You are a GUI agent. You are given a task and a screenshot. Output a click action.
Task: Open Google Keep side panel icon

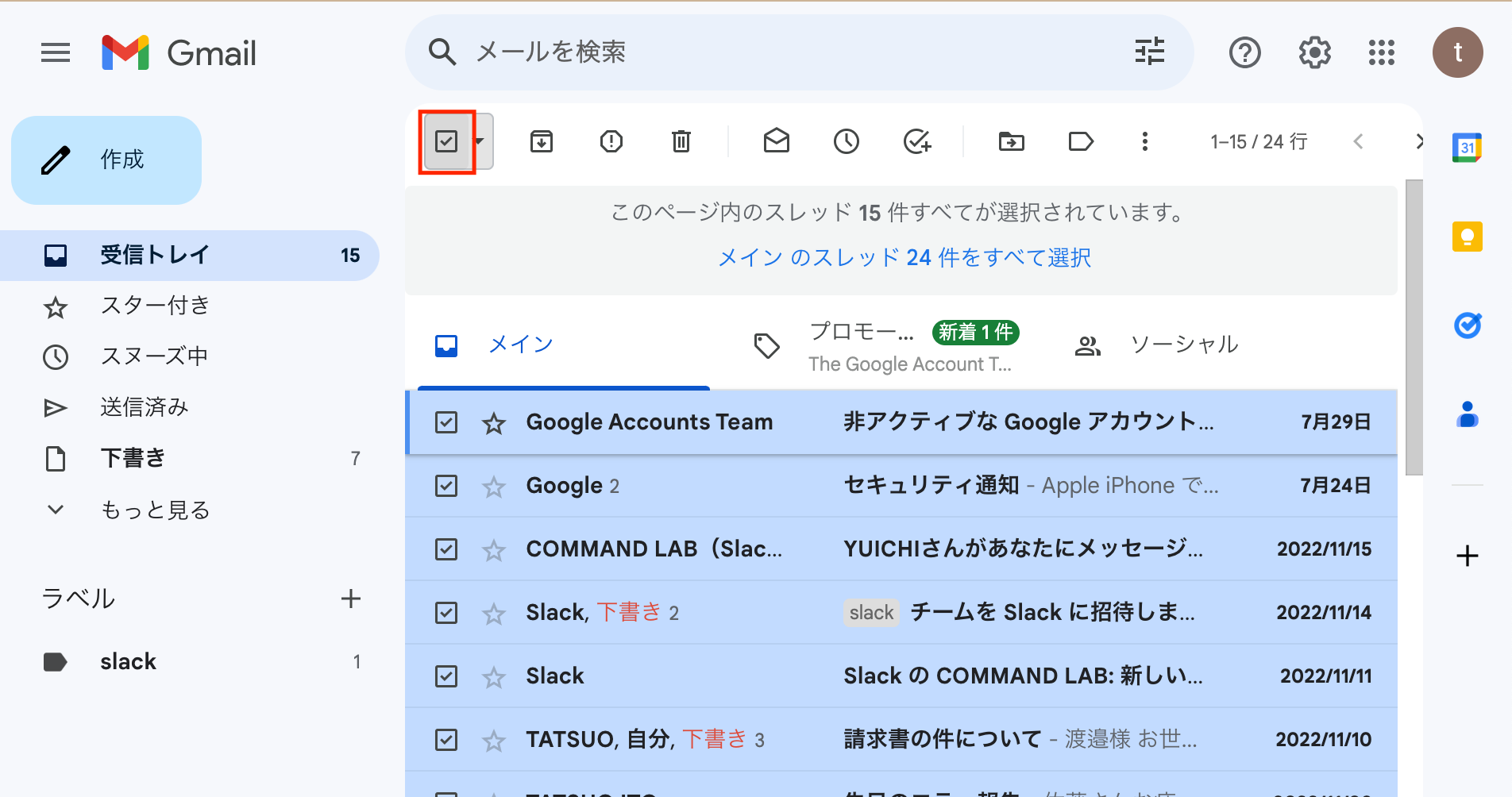1467,237
